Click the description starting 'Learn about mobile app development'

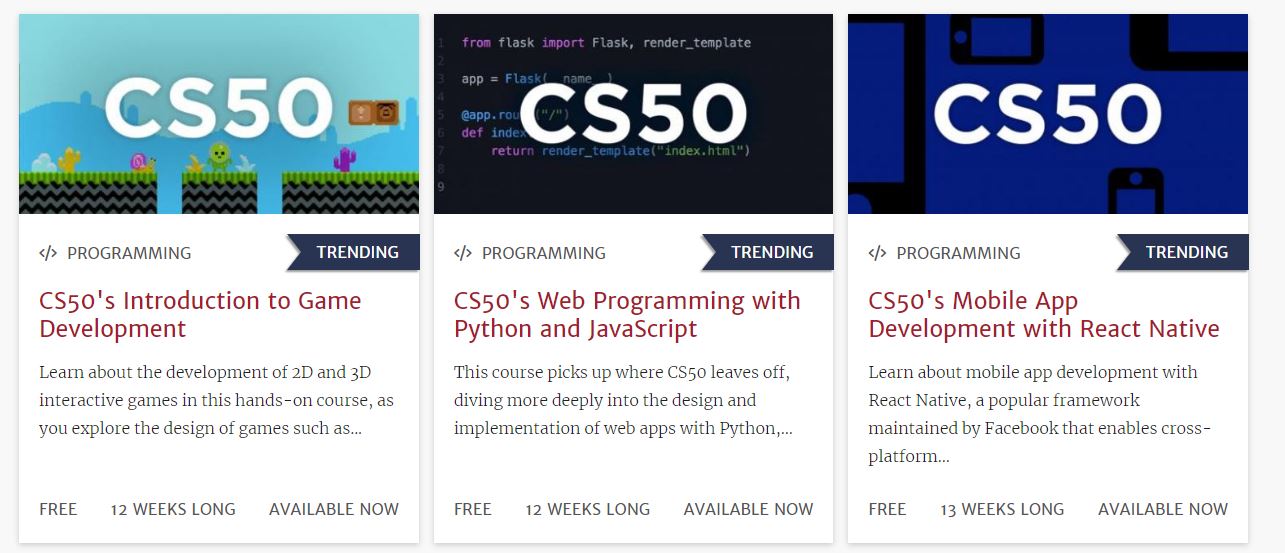pyautogui.click(x=1040, y=414)
